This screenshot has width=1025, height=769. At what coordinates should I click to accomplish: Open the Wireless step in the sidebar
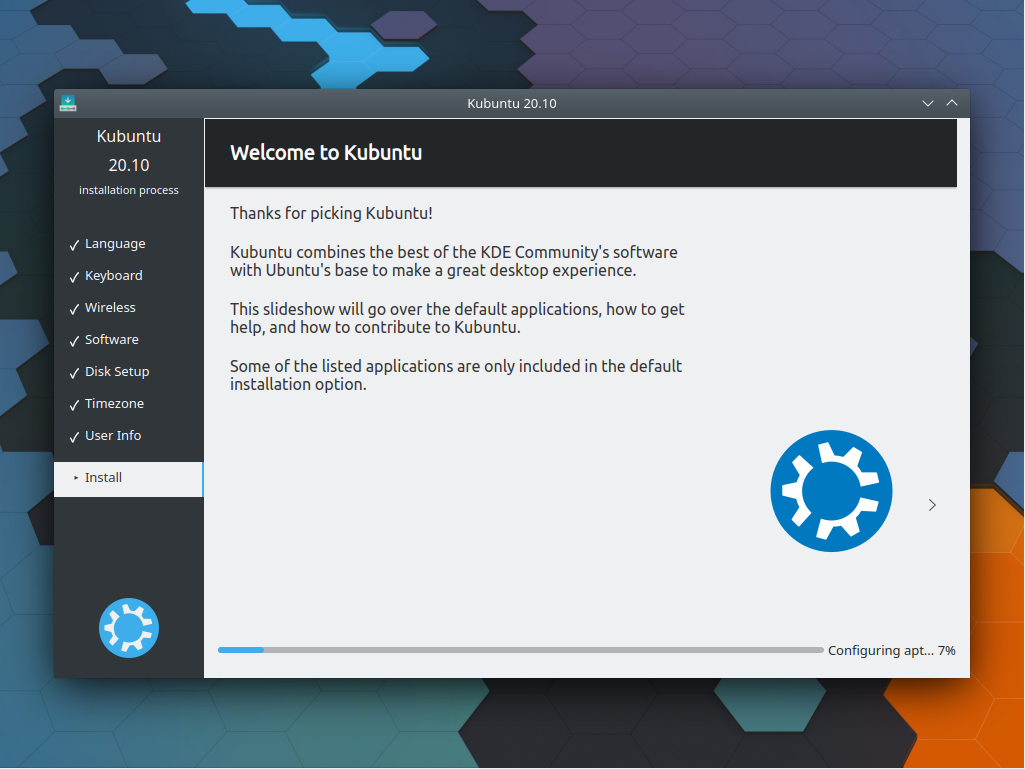pyautogui.click(x=103, y=308)
